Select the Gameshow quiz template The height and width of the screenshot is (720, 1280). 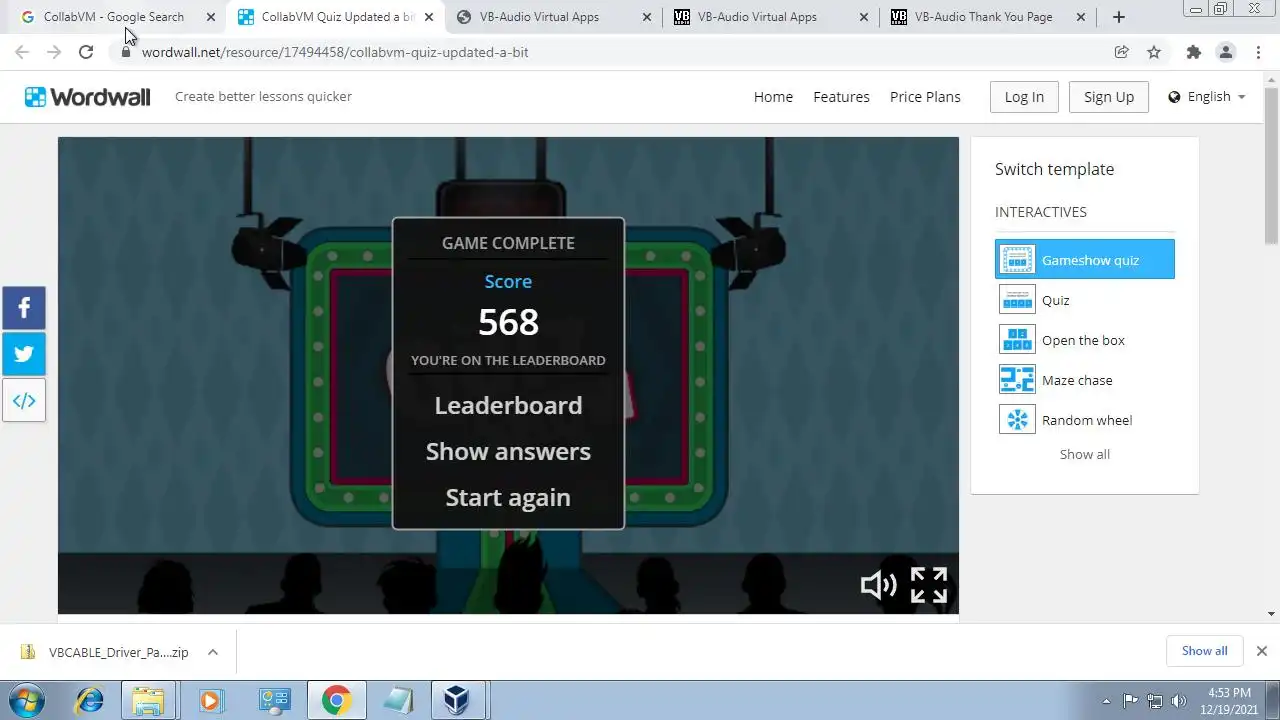coord(1085,260)
